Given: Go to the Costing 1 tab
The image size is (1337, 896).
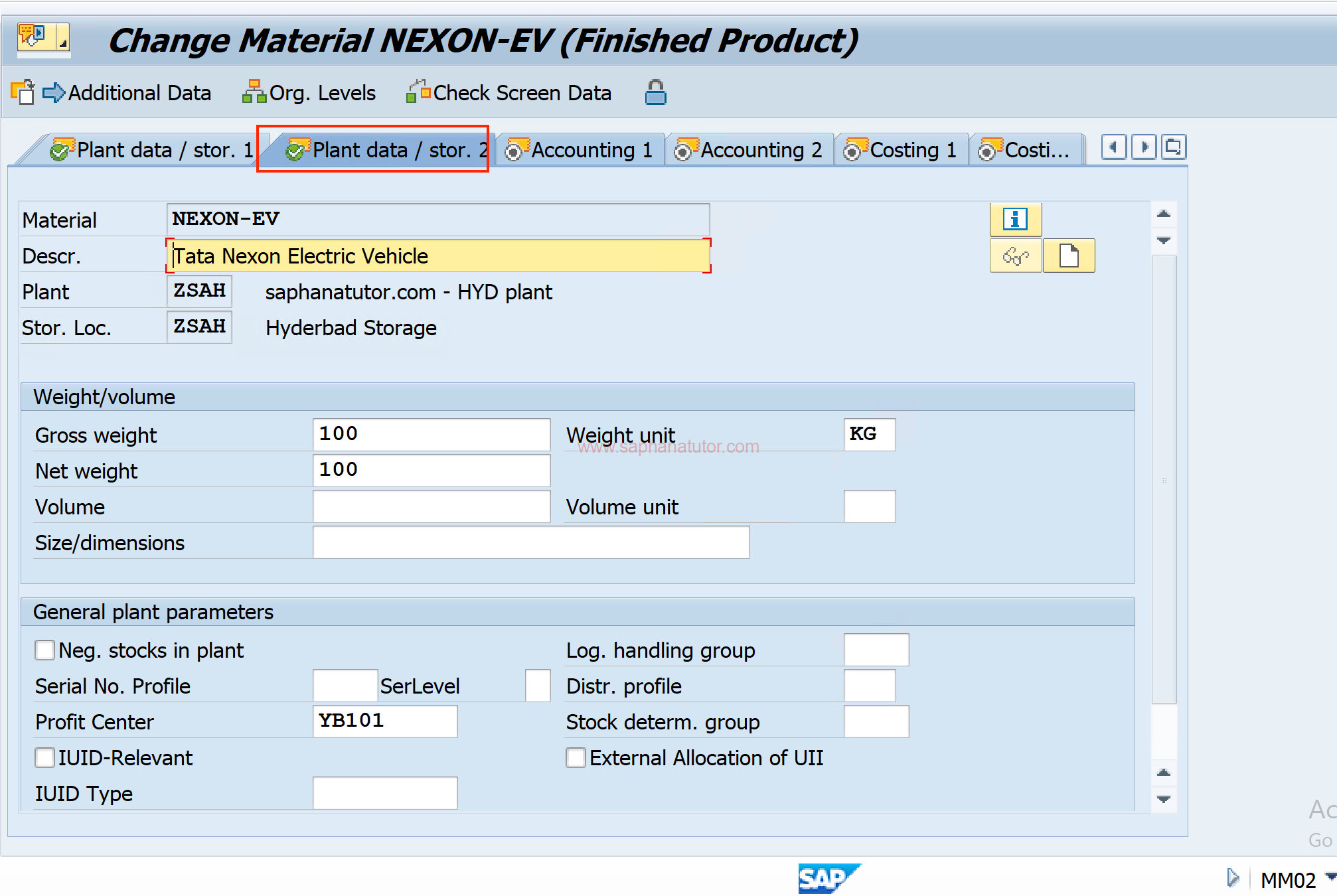Looking at the screenshot, I should click(x=900, y=150).
